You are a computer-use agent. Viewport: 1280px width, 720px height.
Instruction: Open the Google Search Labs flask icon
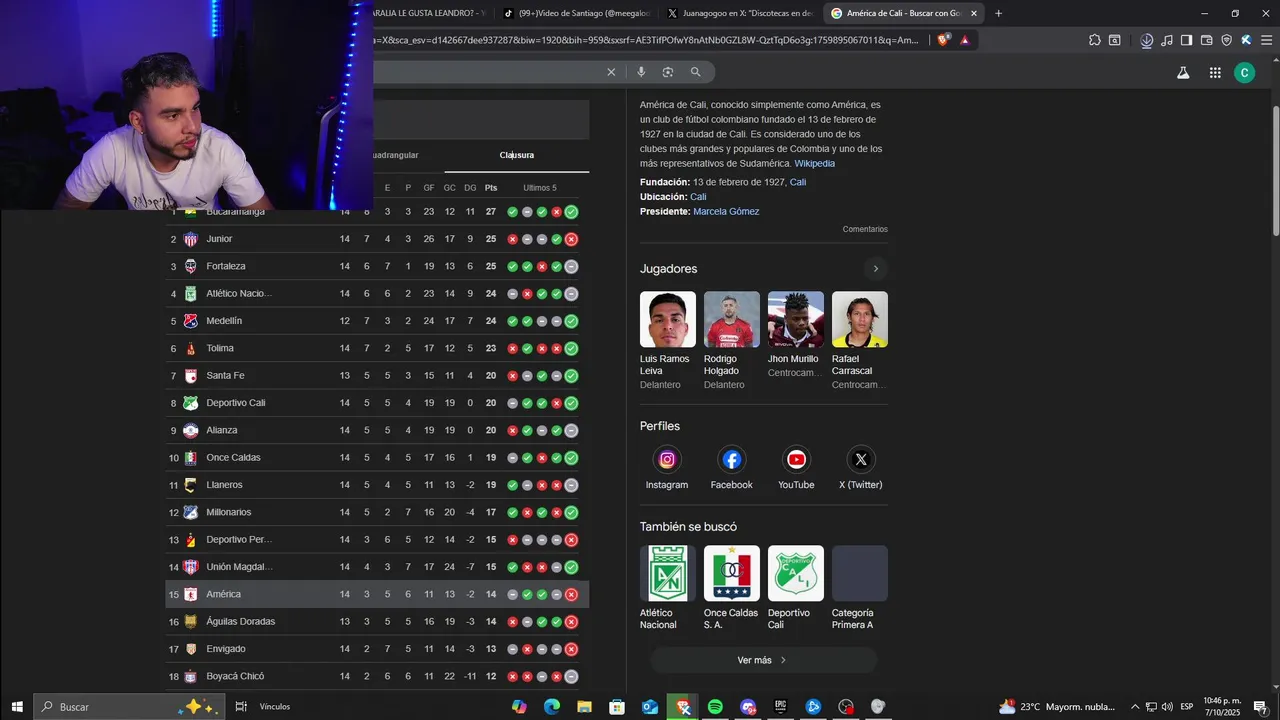click(x=1183, y=72)
